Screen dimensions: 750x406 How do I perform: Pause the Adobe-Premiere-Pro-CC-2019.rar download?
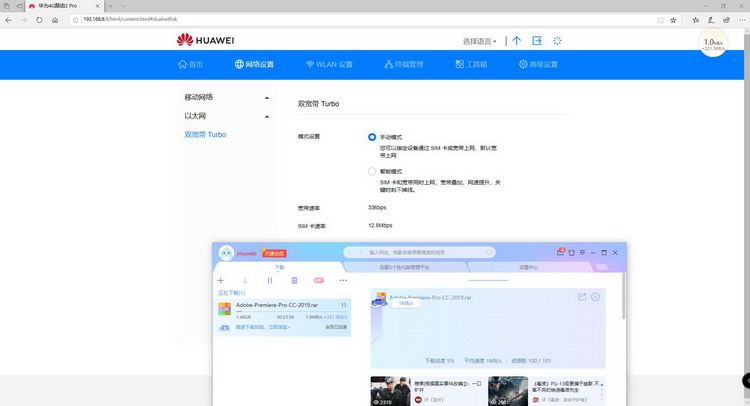coord(343,305)
